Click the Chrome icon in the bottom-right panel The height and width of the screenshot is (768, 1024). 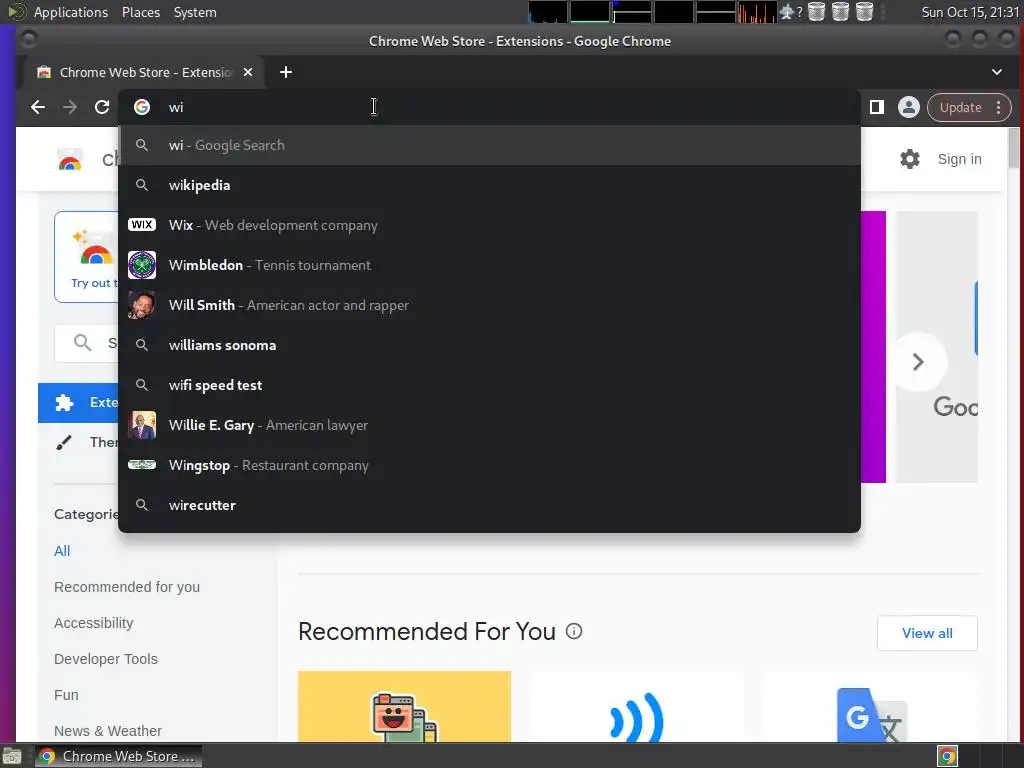click(947, 756)
